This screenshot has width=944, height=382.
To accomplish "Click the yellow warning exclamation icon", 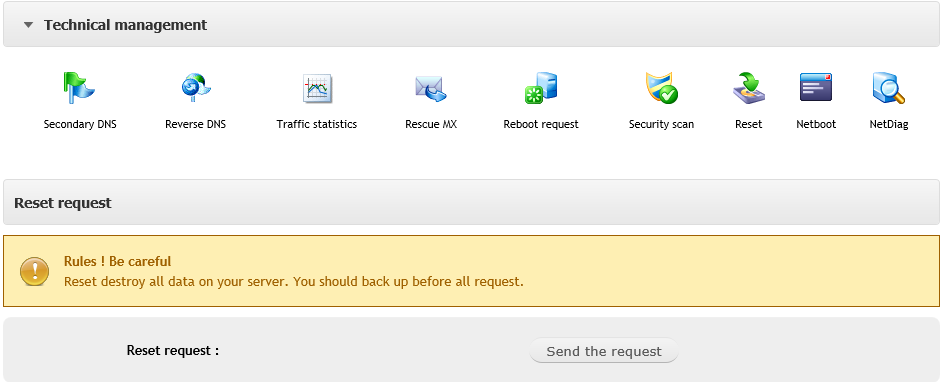I will (x=34, y=271).
